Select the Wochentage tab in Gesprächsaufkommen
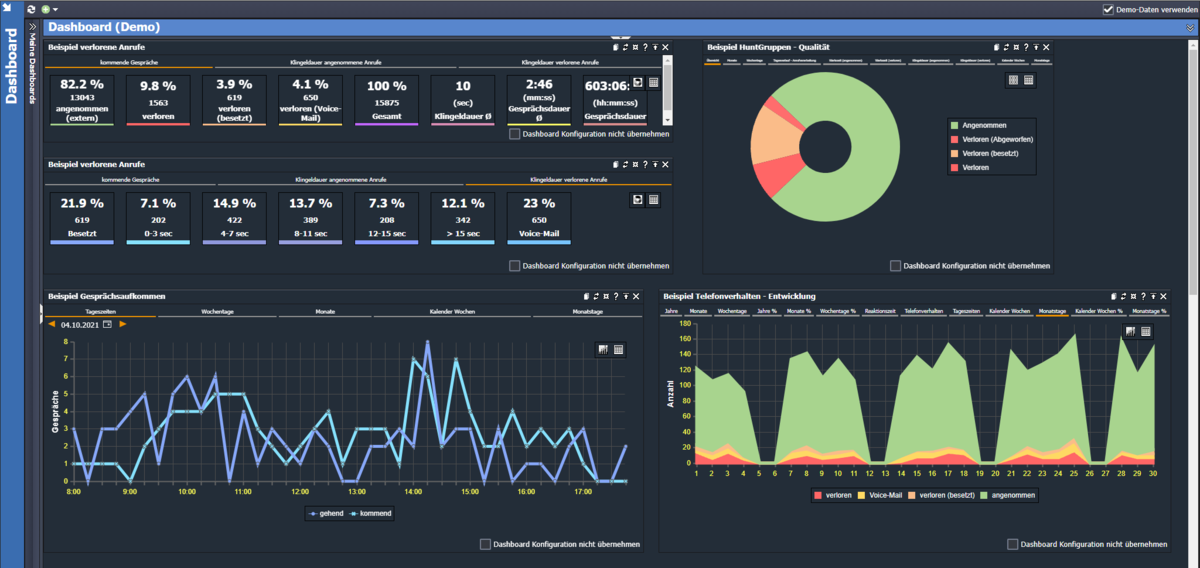 coord(217,312)
